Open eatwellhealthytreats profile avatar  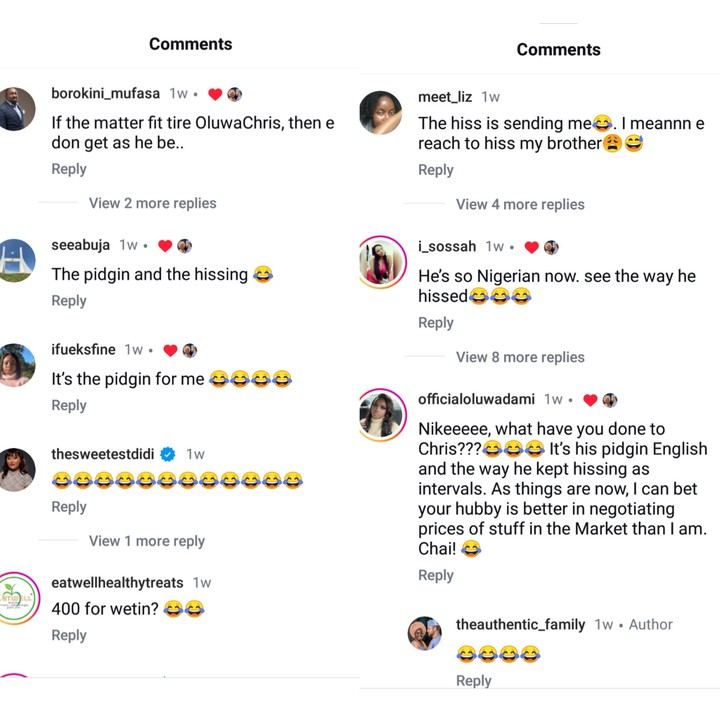[17, 598]
